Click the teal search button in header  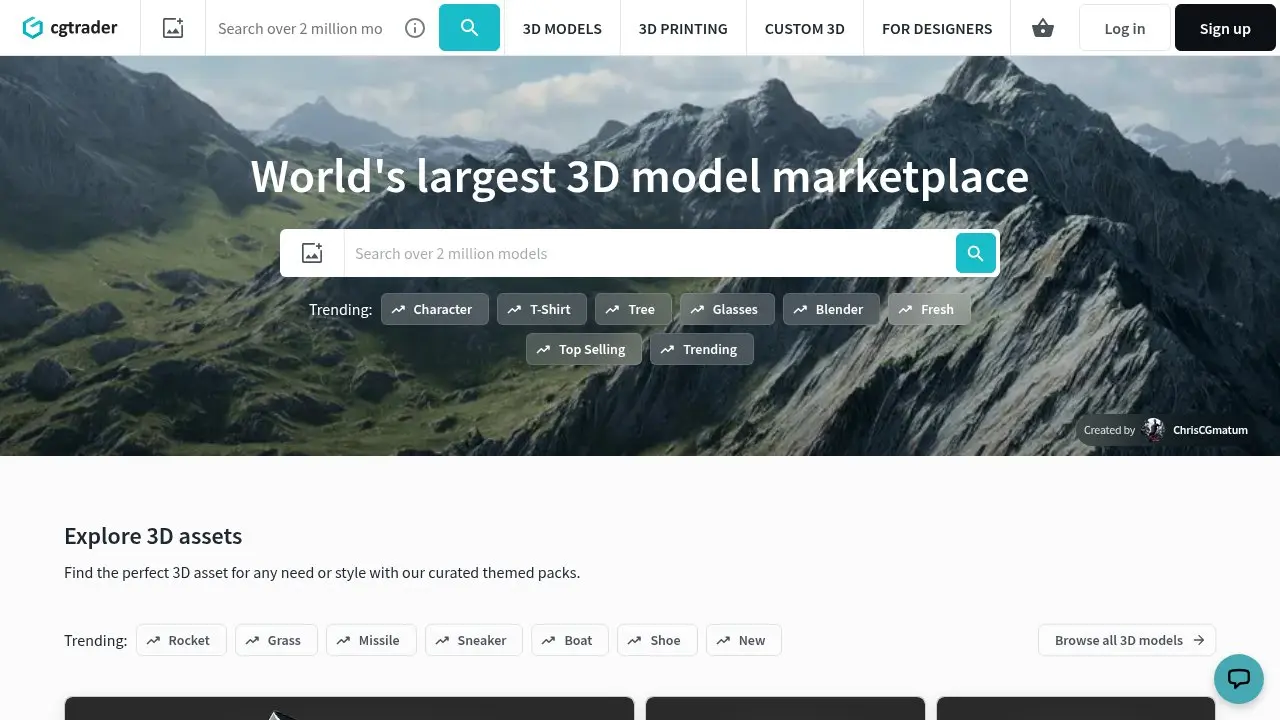469,28
